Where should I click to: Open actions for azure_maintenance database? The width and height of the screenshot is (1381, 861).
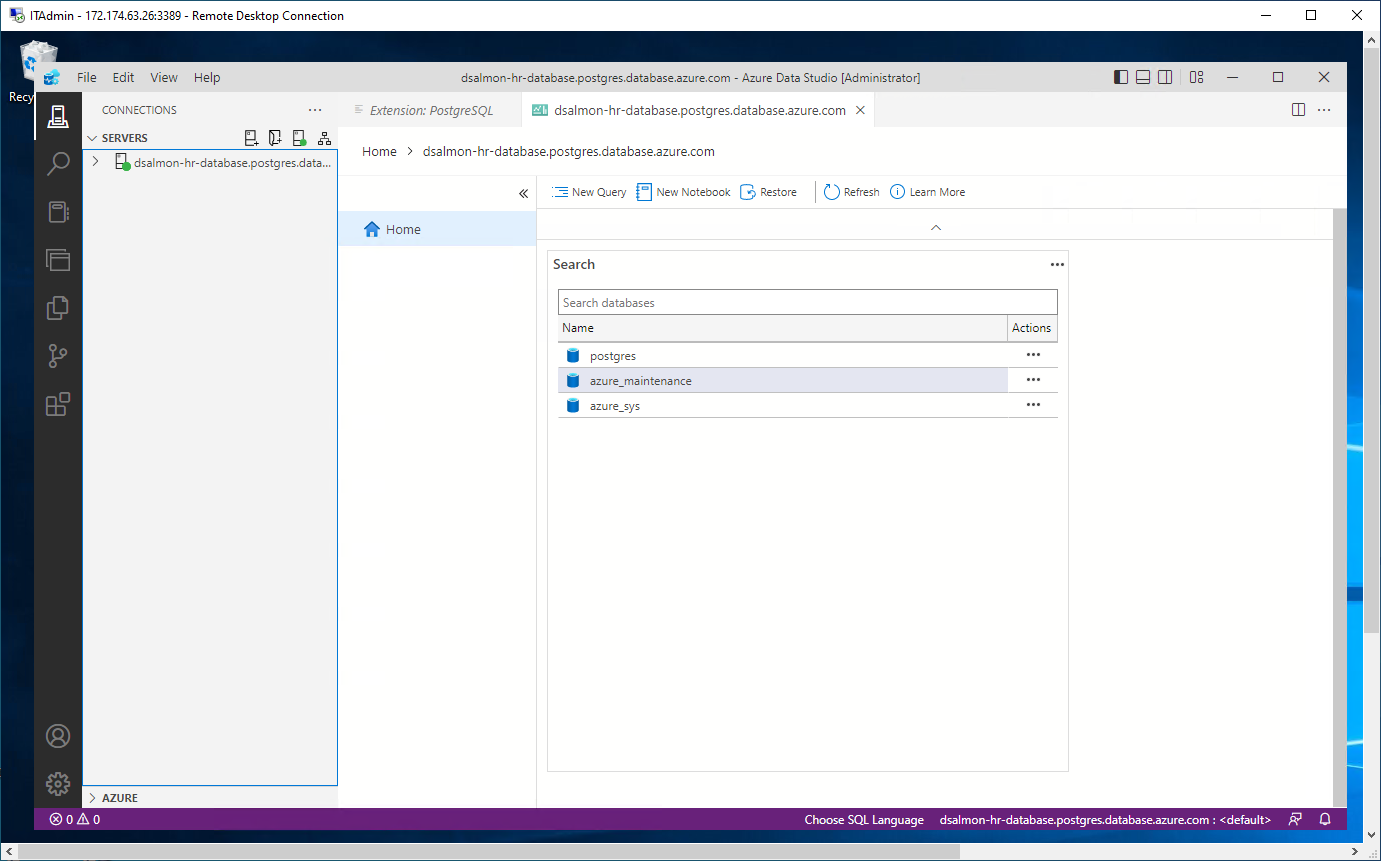coord(1033,380)
